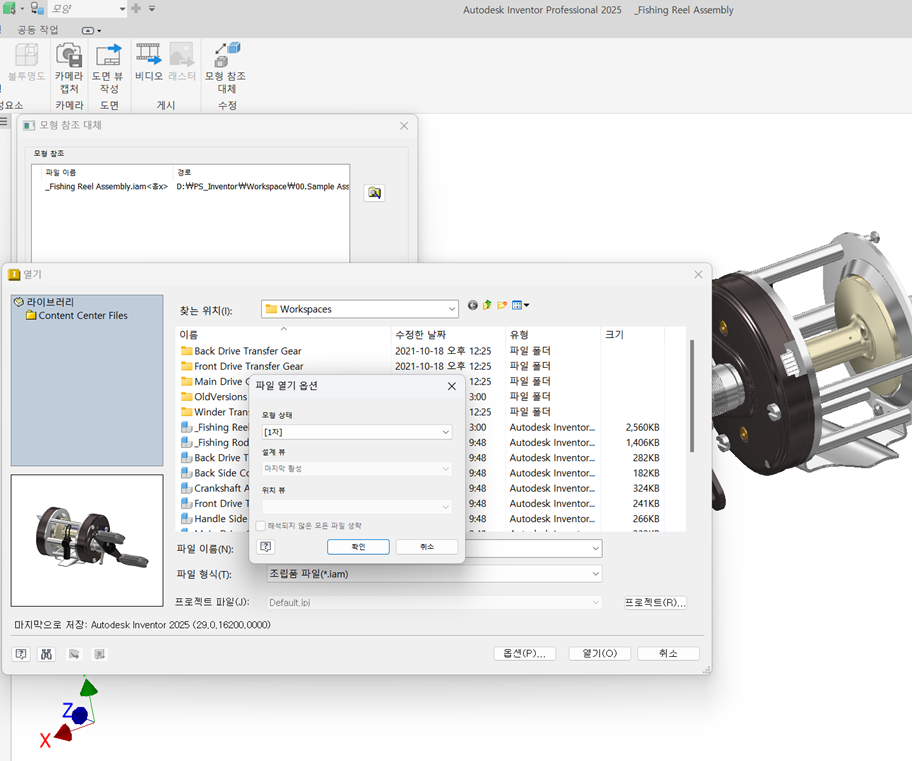912x761 pixels.
Task: Open the 설계 뷰 마지막 활성 dropdown
Action: (x=357, y=468)
